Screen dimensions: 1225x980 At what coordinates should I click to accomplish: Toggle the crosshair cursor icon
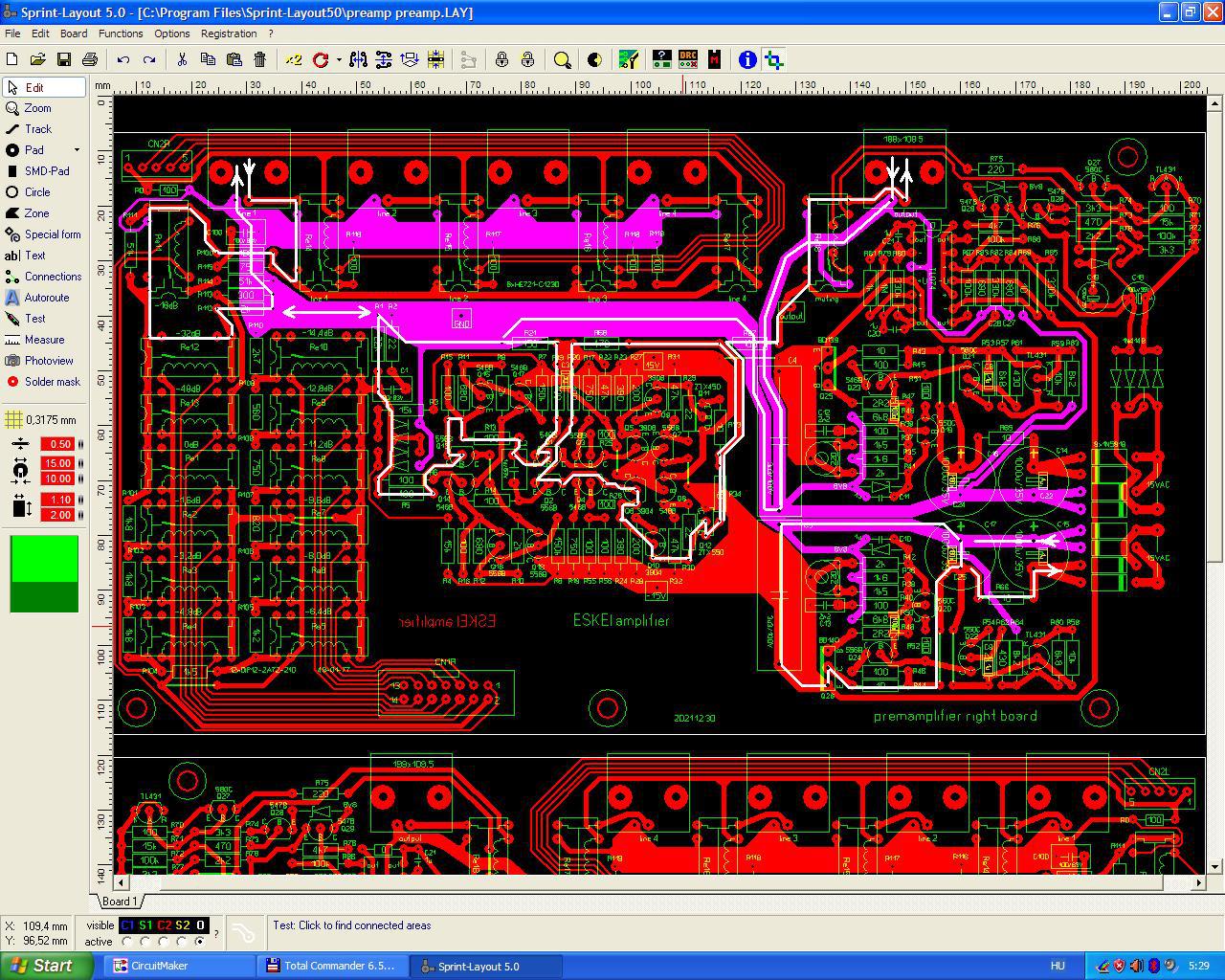pos(774,59)
